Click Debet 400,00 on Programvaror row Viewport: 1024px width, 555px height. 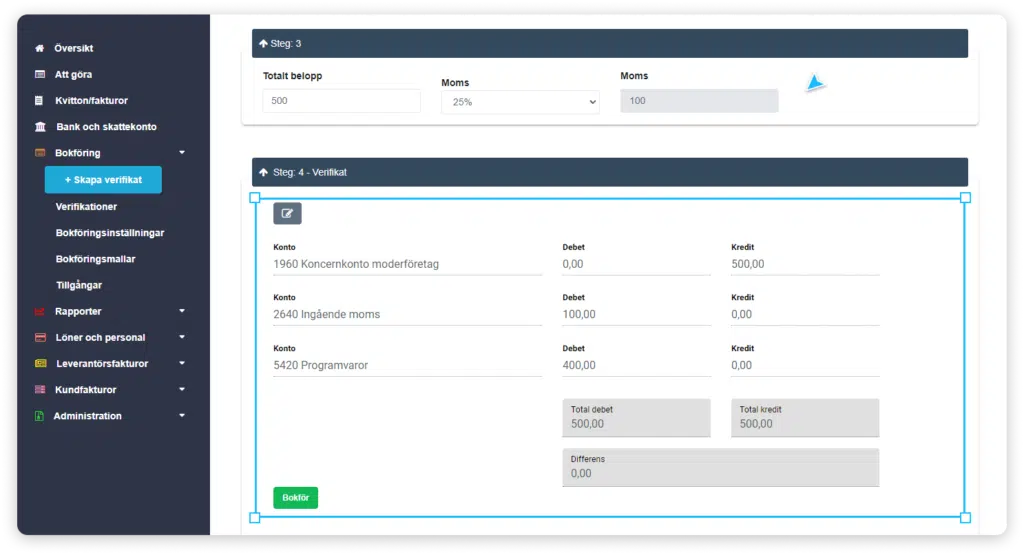pos(636,366)
